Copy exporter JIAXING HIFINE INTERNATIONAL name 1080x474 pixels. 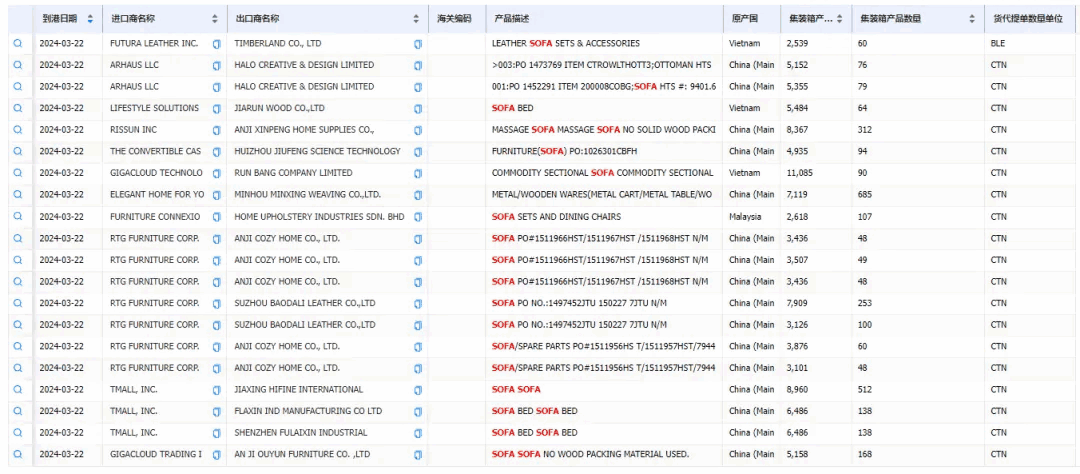(x=418, y=390)
